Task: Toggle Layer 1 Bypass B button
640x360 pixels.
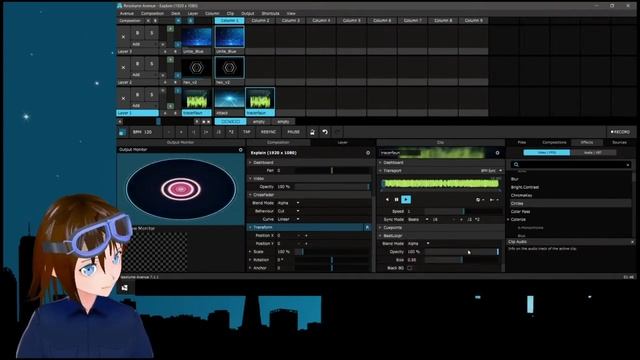Action: pos(137,94)
